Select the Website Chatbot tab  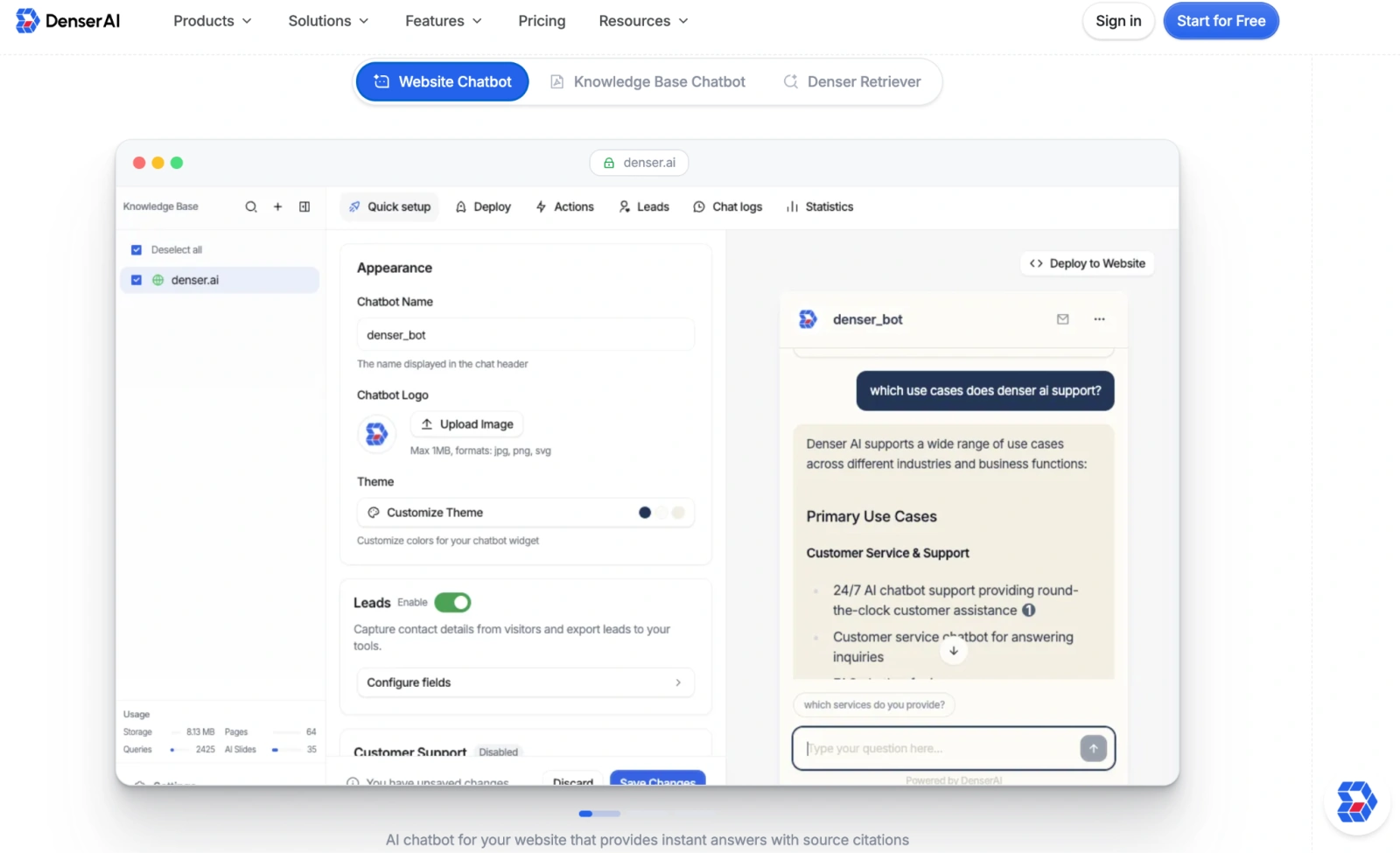[442, 81]
